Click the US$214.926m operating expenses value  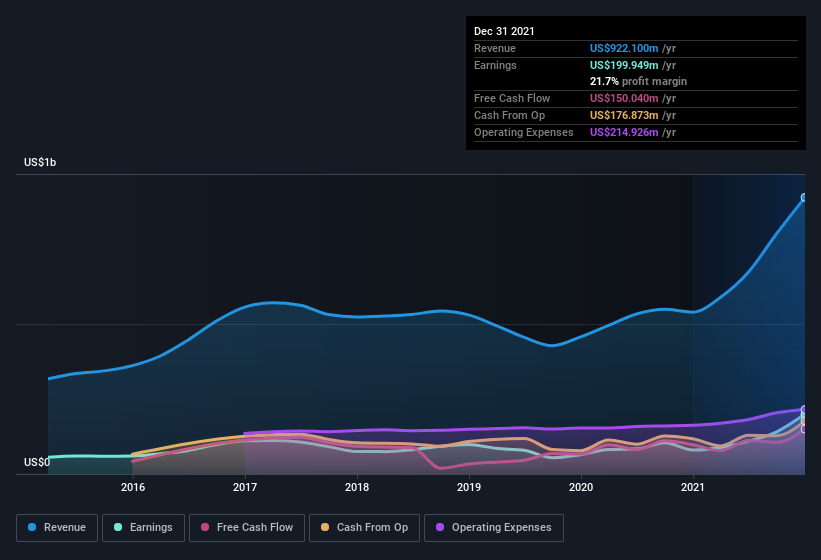pos(624,132)
